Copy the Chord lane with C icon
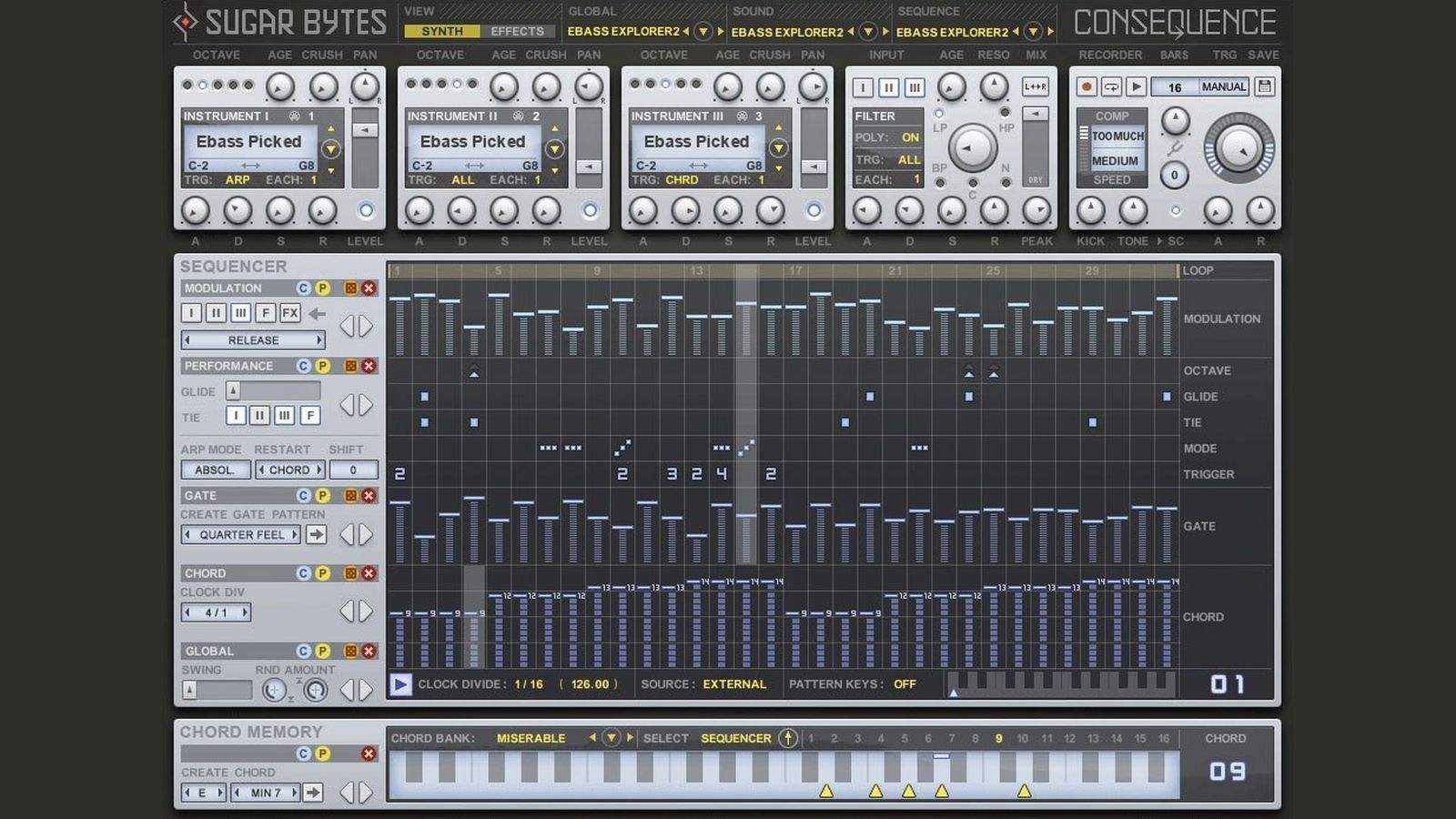This screenshot has height=819, width=1456. [304, 573]
